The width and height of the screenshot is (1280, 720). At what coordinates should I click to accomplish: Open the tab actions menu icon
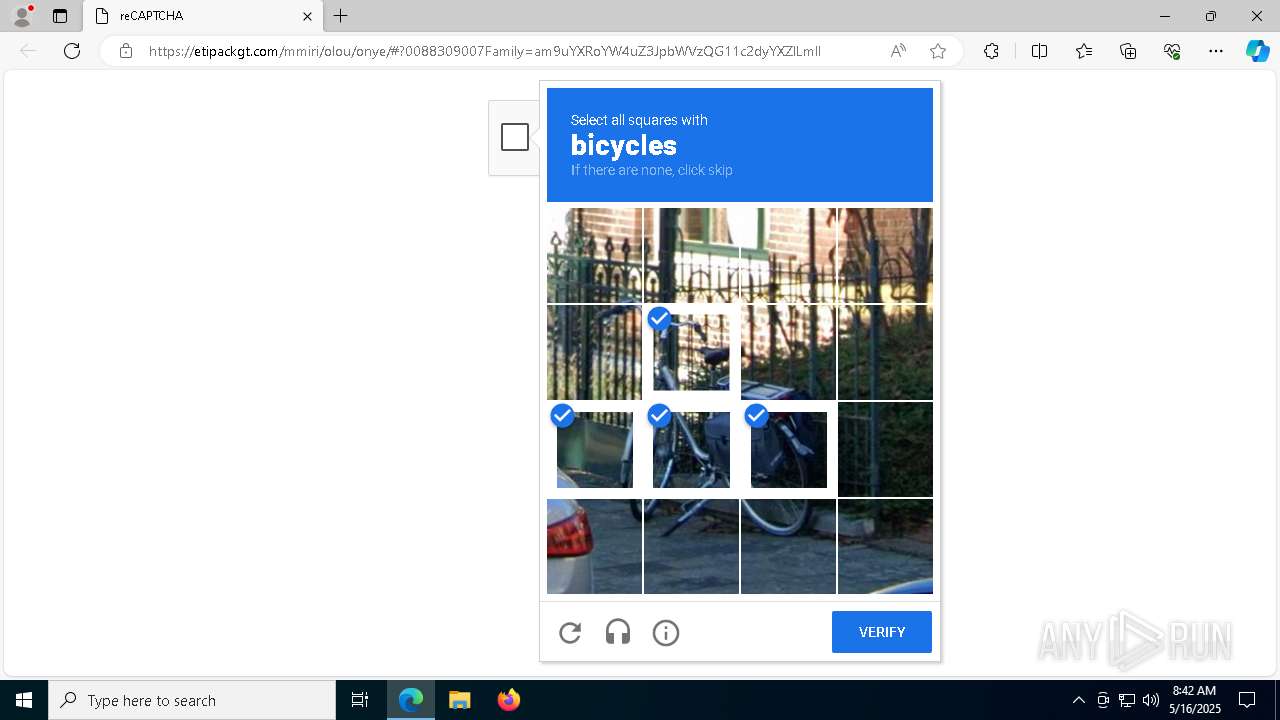60,16
